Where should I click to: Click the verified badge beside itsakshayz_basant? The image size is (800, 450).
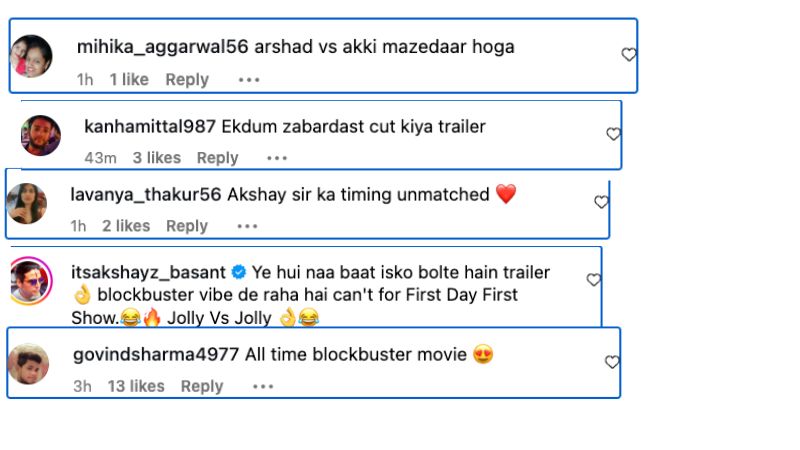click(x=239, y=273)
